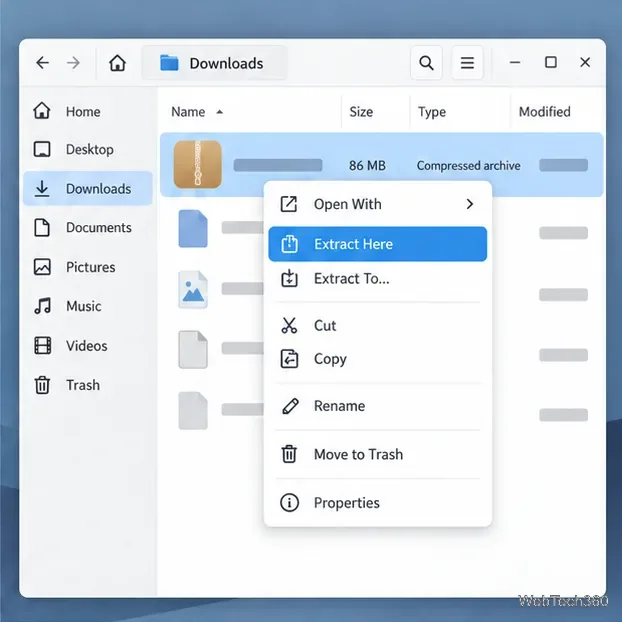This screenshot has height=622, width=622.
Task: Select the blue document file icon
Action: pos(193,228)
